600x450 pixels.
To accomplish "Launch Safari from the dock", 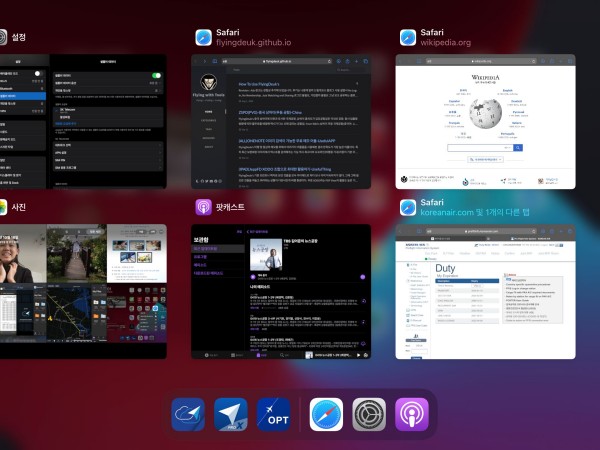I will point(326,414).
